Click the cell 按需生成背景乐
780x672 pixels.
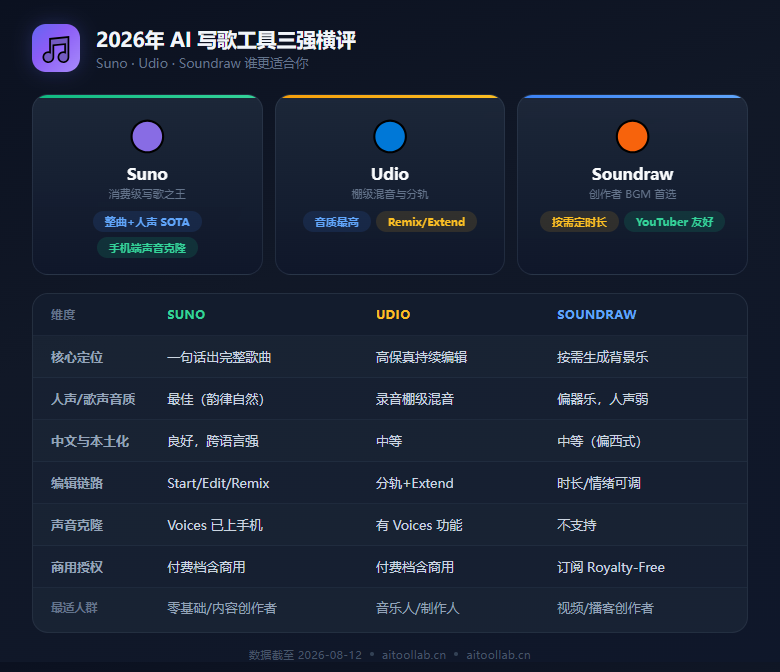point(602,357)
